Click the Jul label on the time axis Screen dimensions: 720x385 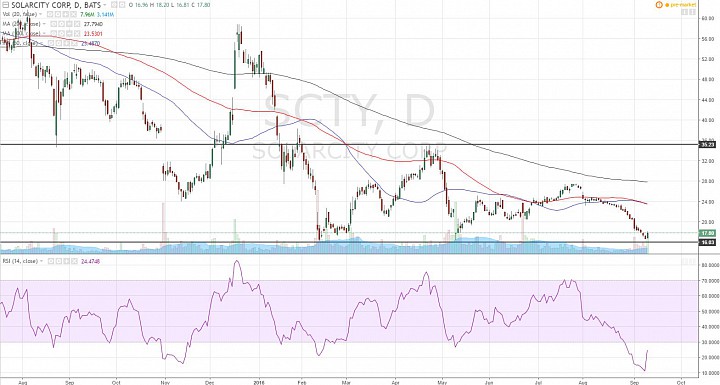coord(538,381)
